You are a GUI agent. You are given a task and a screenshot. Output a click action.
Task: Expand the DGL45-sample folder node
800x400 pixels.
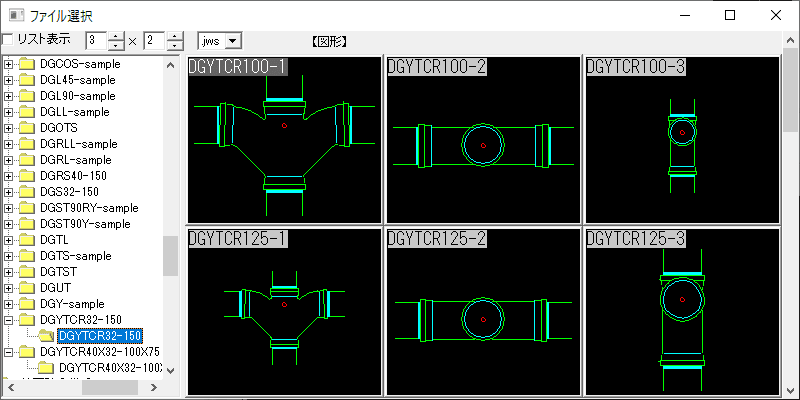click(8, 80)
